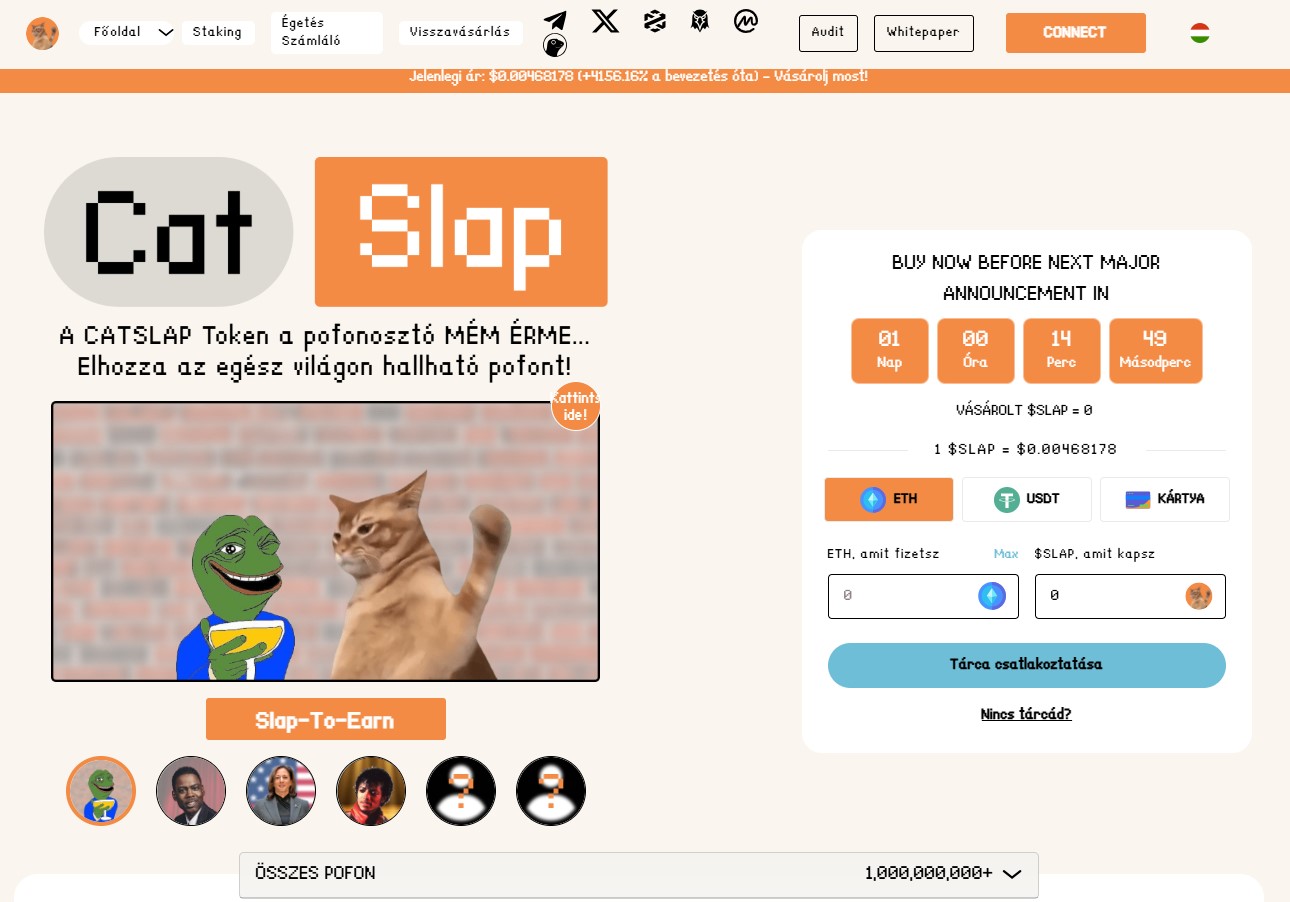Open the Hungarian flag language selector

coord(1200,33)
